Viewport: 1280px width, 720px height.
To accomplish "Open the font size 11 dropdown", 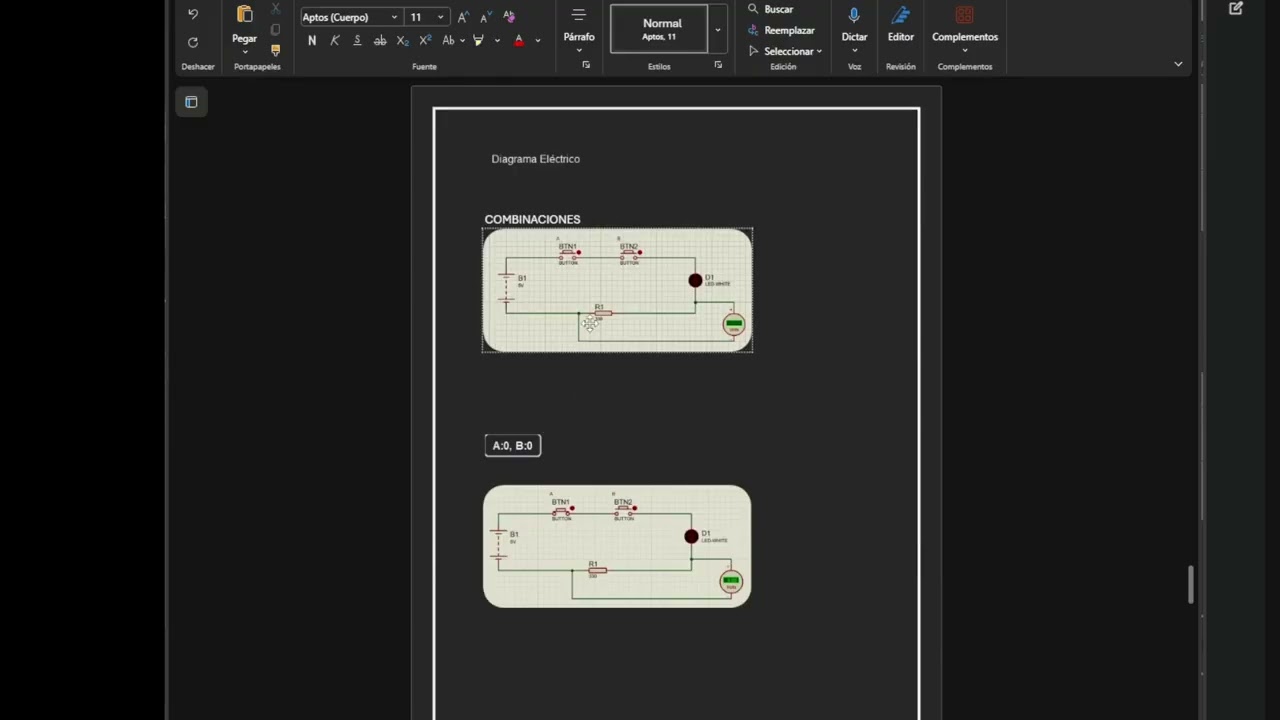I will click(x=440, y=17).
